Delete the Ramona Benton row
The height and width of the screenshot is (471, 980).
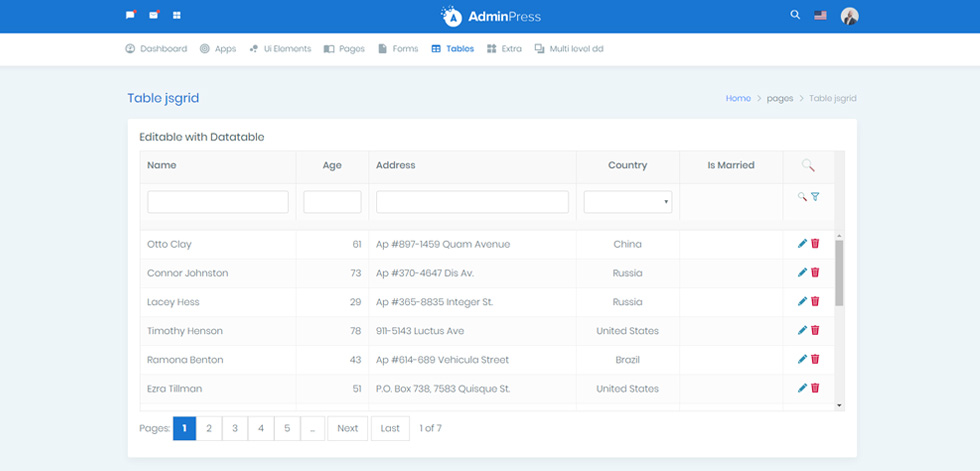815,359
